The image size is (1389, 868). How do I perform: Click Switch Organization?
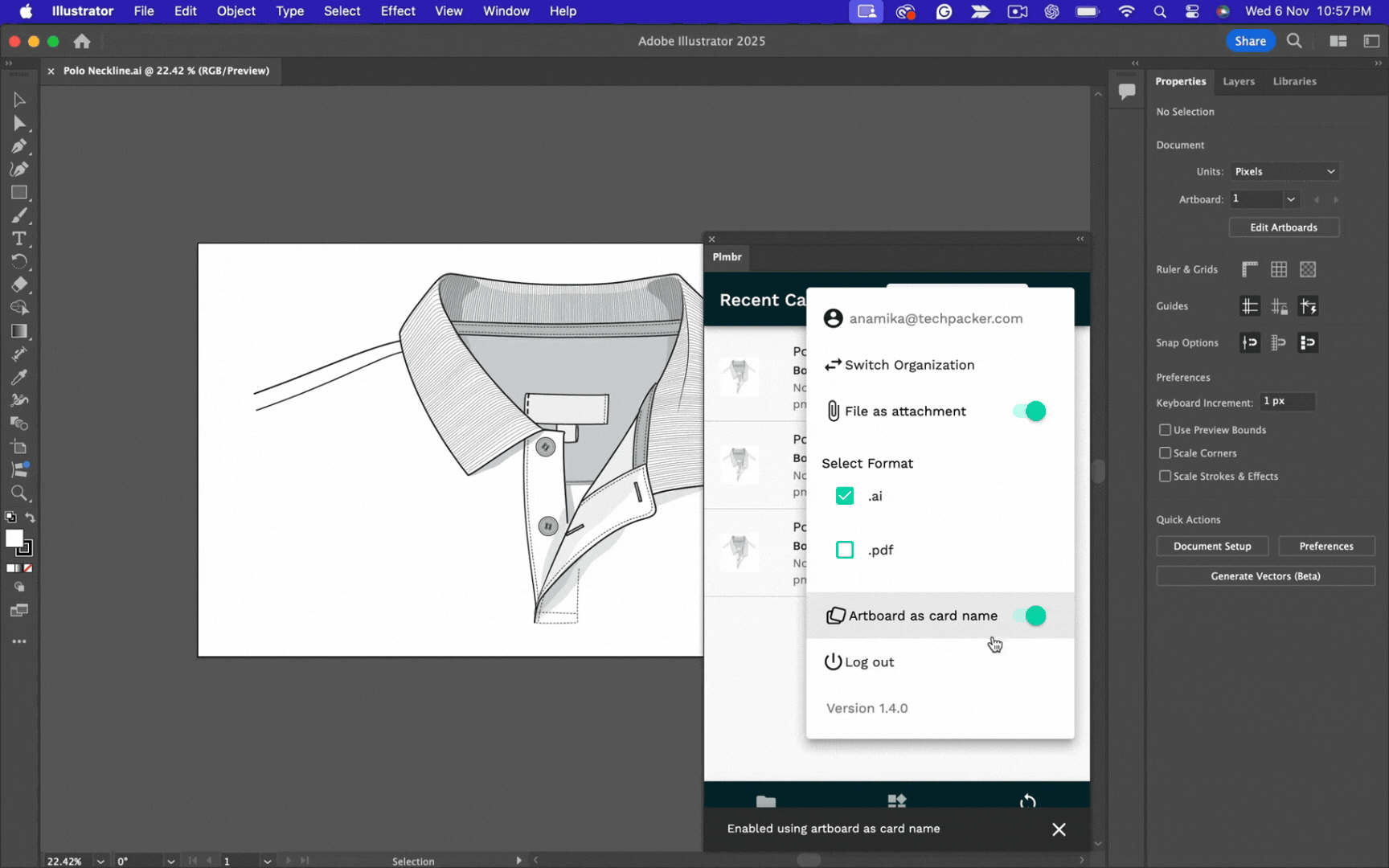(909, 365)
